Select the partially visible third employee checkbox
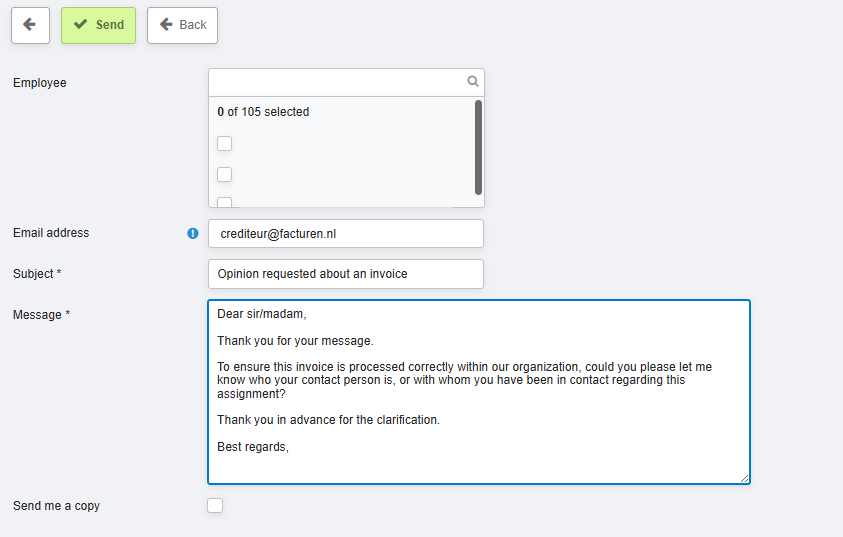This screenshot has height=537, width=843. coord(225,203)
